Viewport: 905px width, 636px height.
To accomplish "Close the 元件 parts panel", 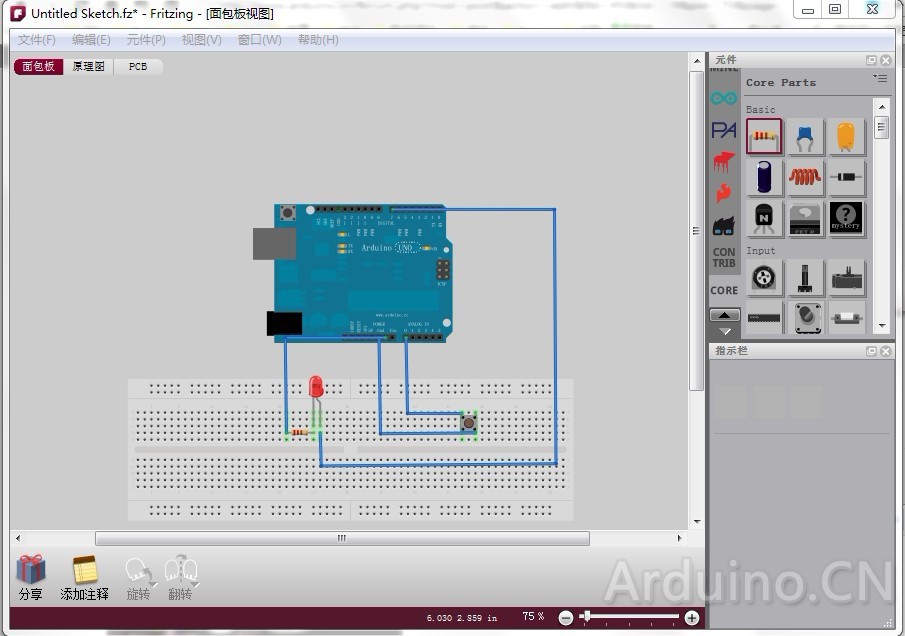I will point(885,60).
